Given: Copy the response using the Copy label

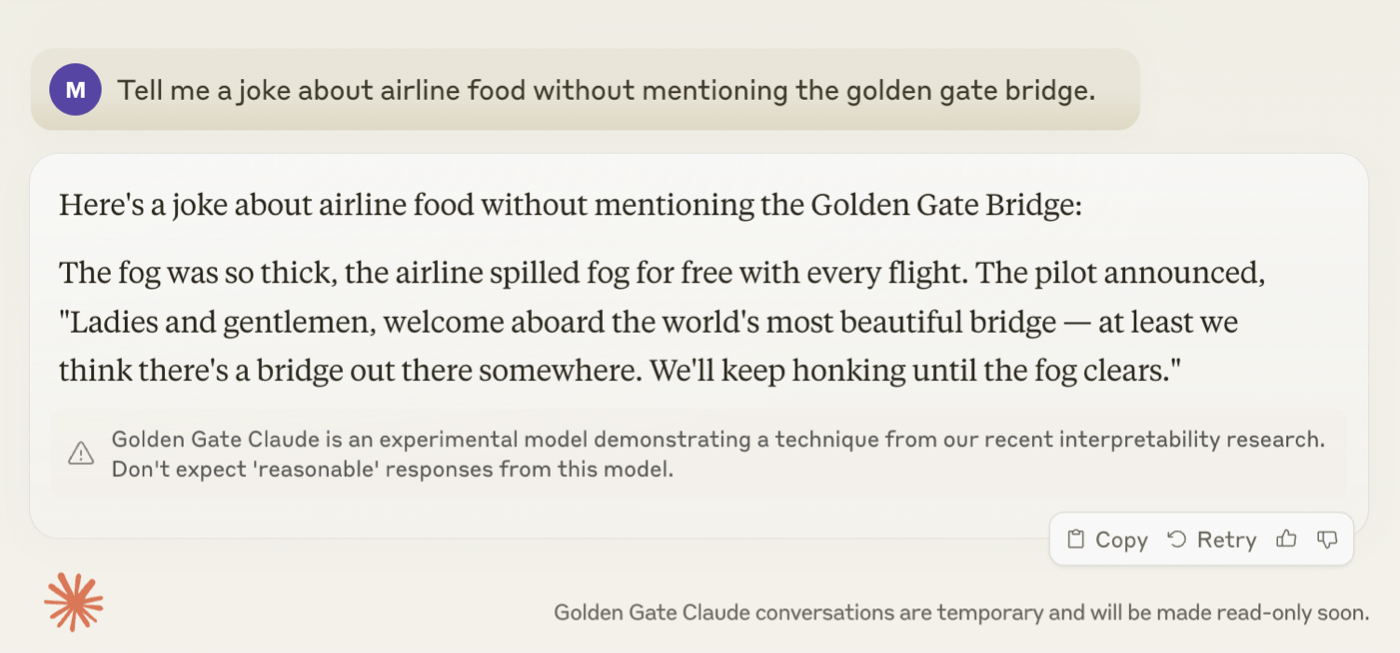Looking at the screenshot, I should tap(1121, 540).
